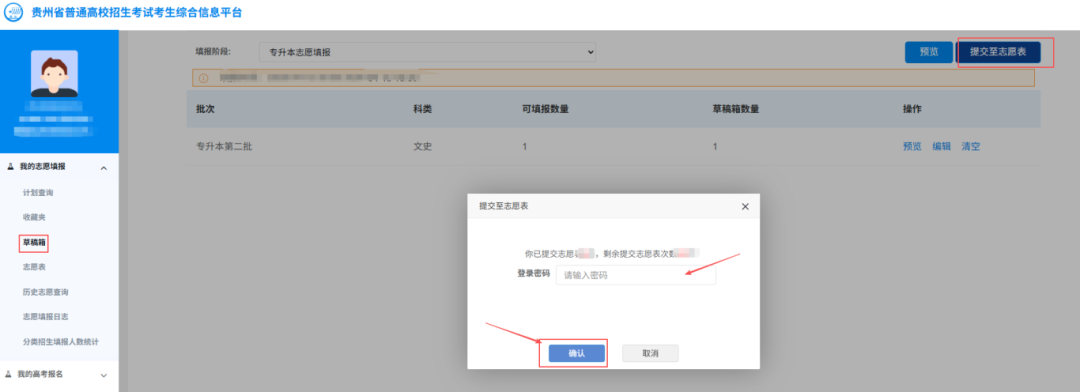Image resolution: width=1080 pixels, height=392 pixels.
Task: Close the 提交至志愿表 dialog with X
Action: [745, 206]
